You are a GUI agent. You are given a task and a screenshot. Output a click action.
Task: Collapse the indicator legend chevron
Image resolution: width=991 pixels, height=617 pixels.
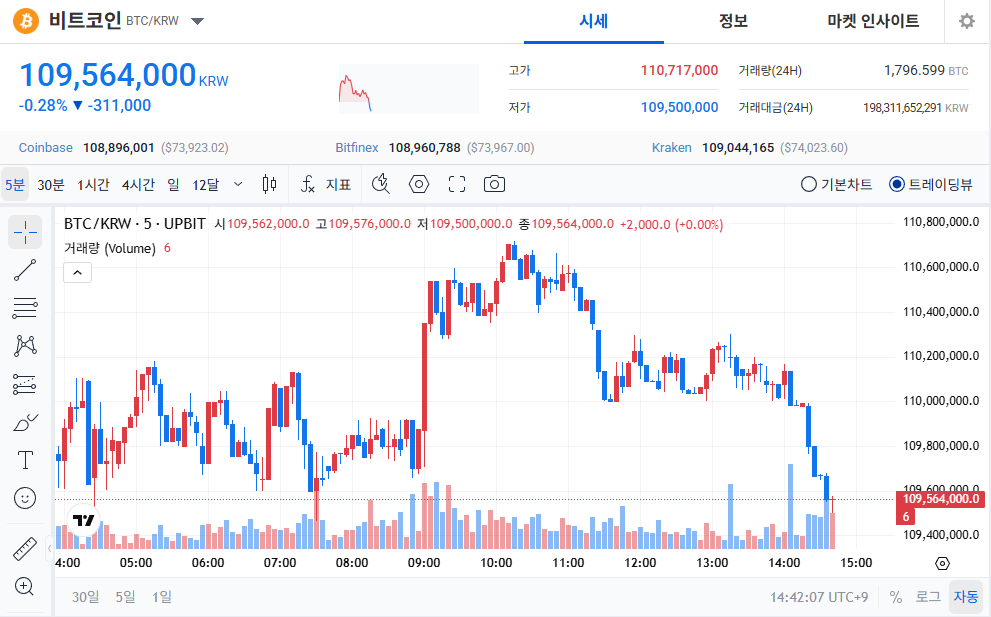pos(78,273)
